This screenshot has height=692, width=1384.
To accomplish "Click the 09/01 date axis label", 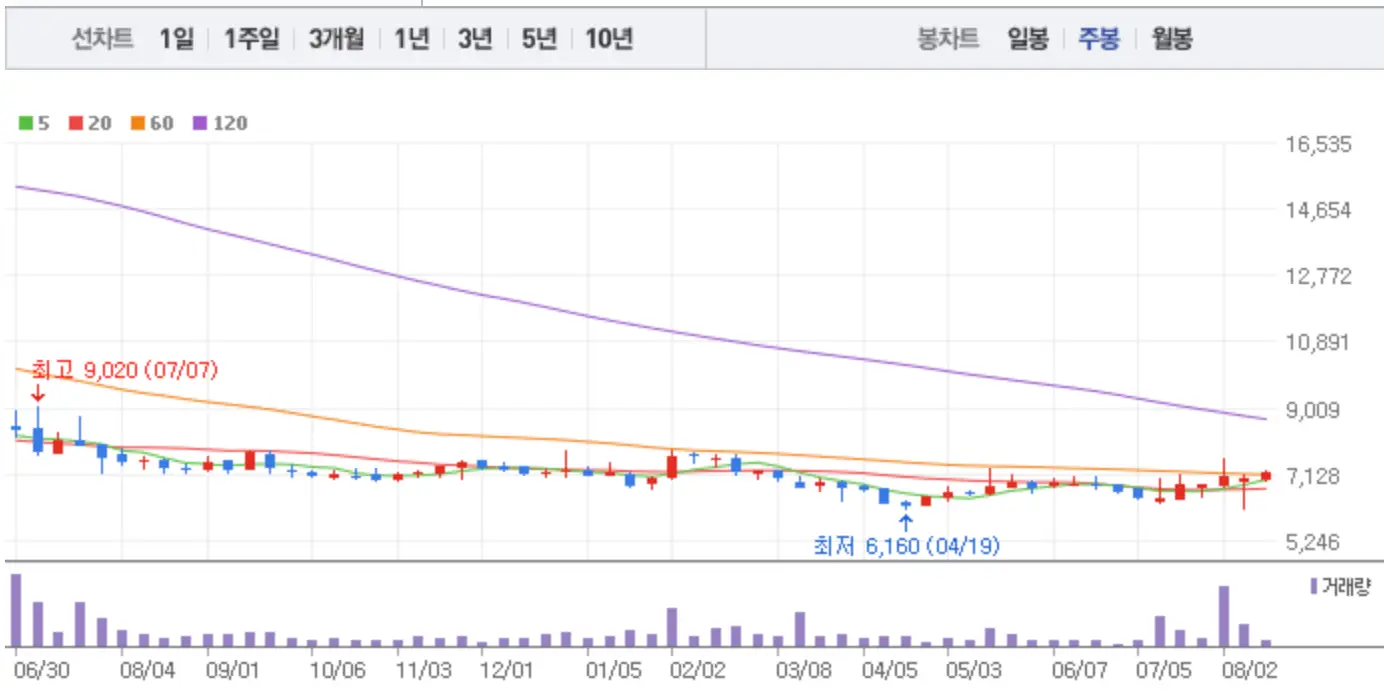I will tap(232, 668).
